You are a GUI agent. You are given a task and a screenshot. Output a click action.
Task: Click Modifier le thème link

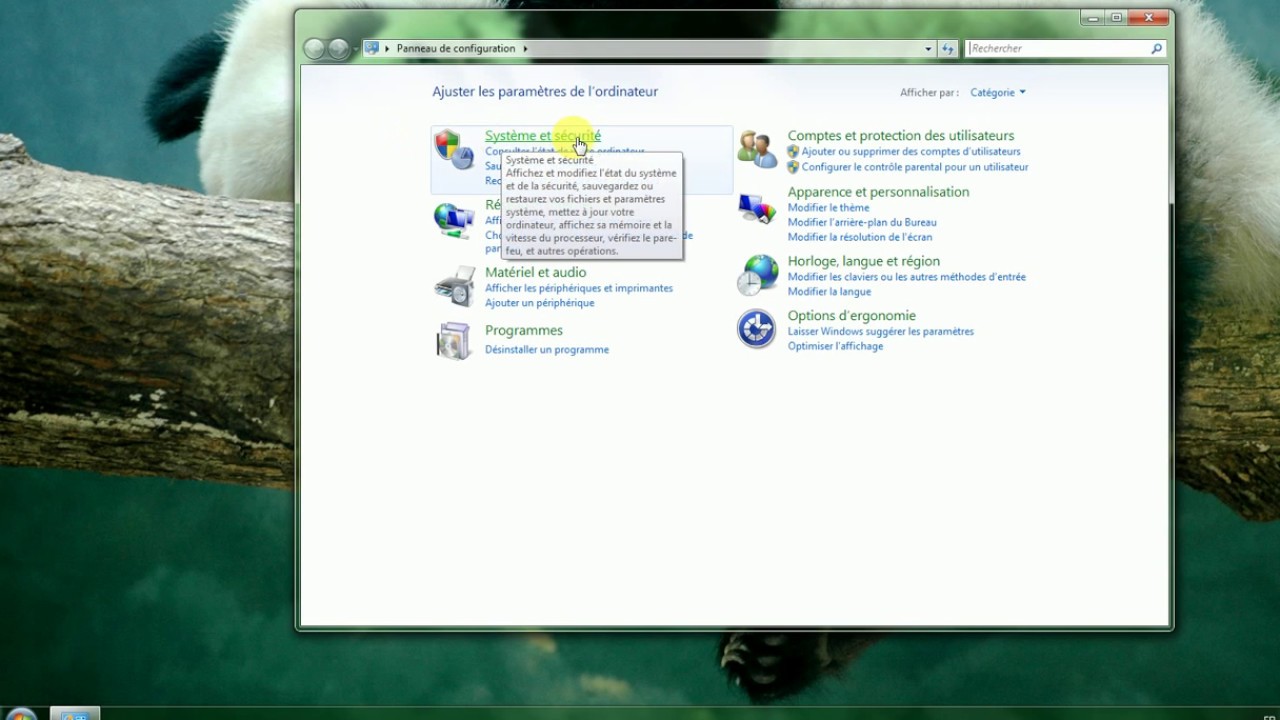(828, 208)
